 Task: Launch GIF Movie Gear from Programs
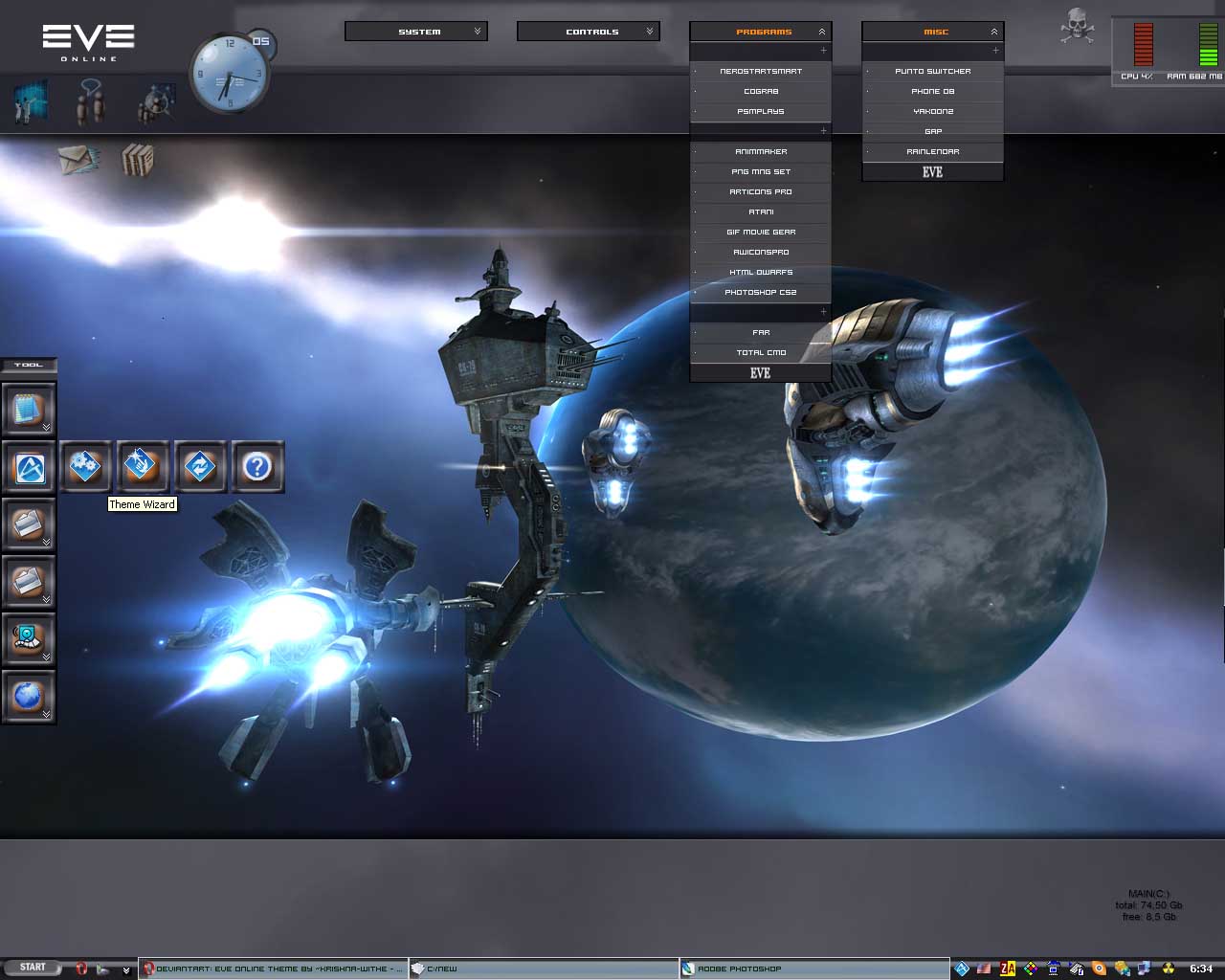point(761,232)
